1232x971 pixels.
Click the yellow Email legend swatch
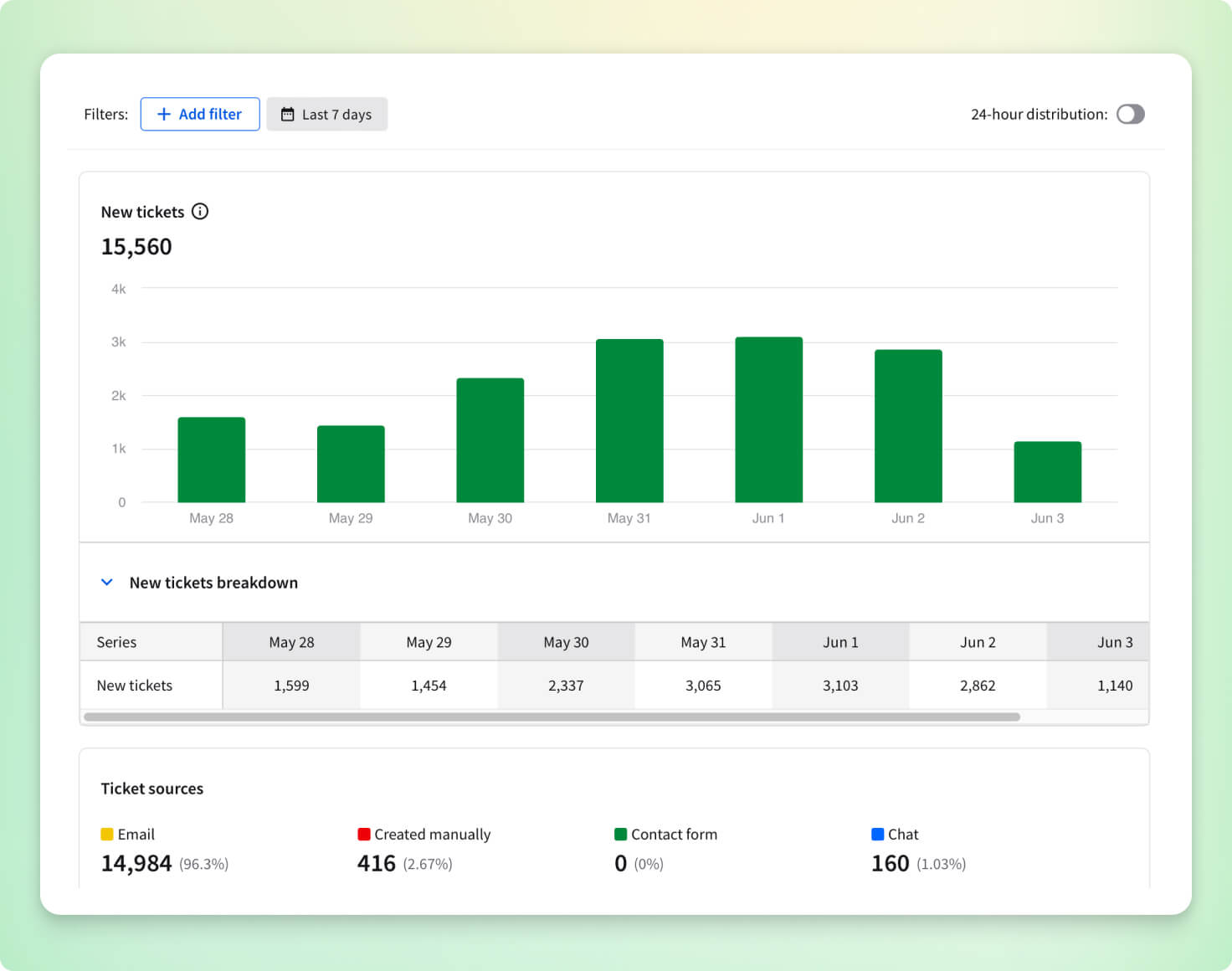click(107, 835)
